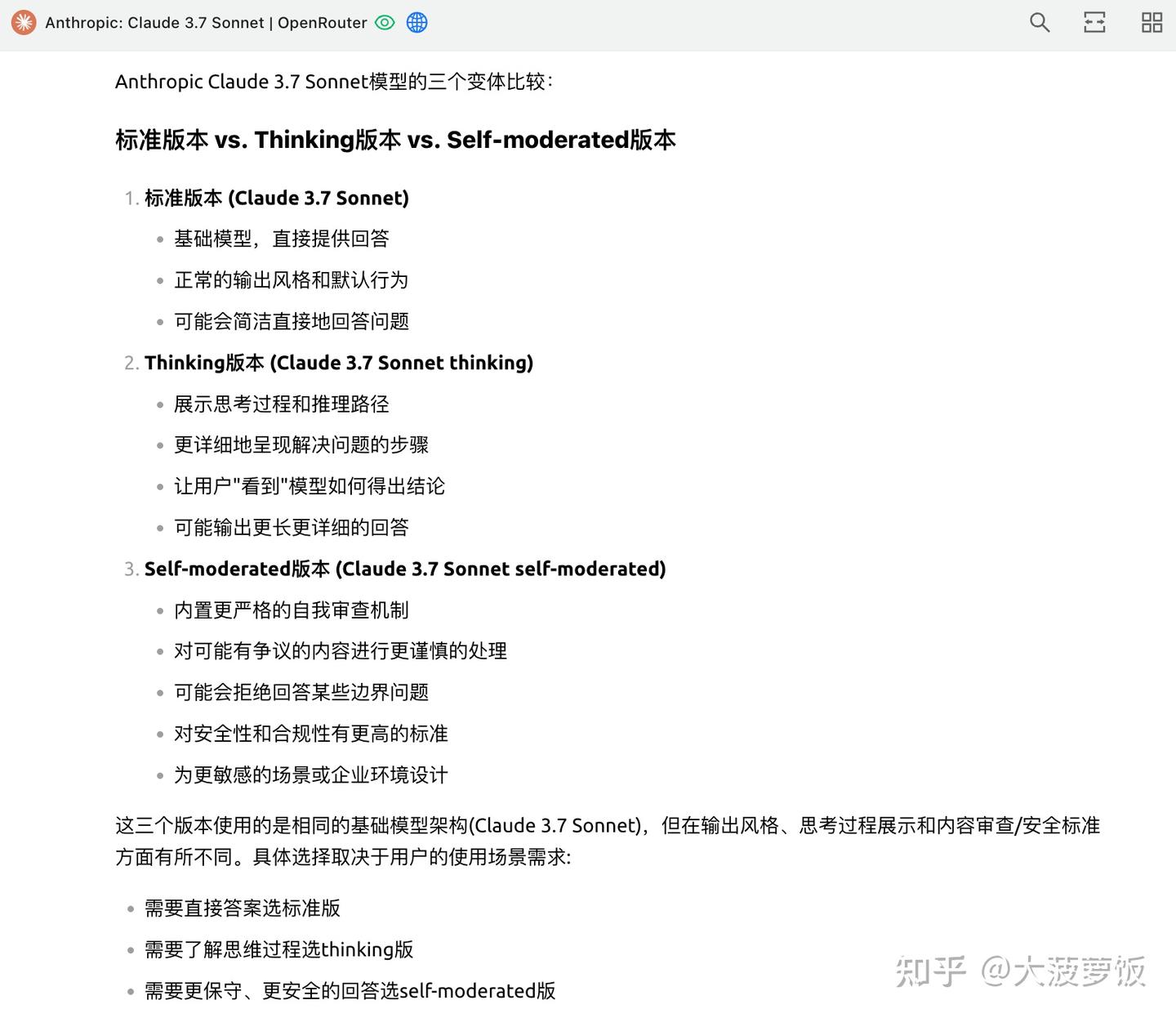
Task: Click the blue globe icon
Action: tap(416, 23)
